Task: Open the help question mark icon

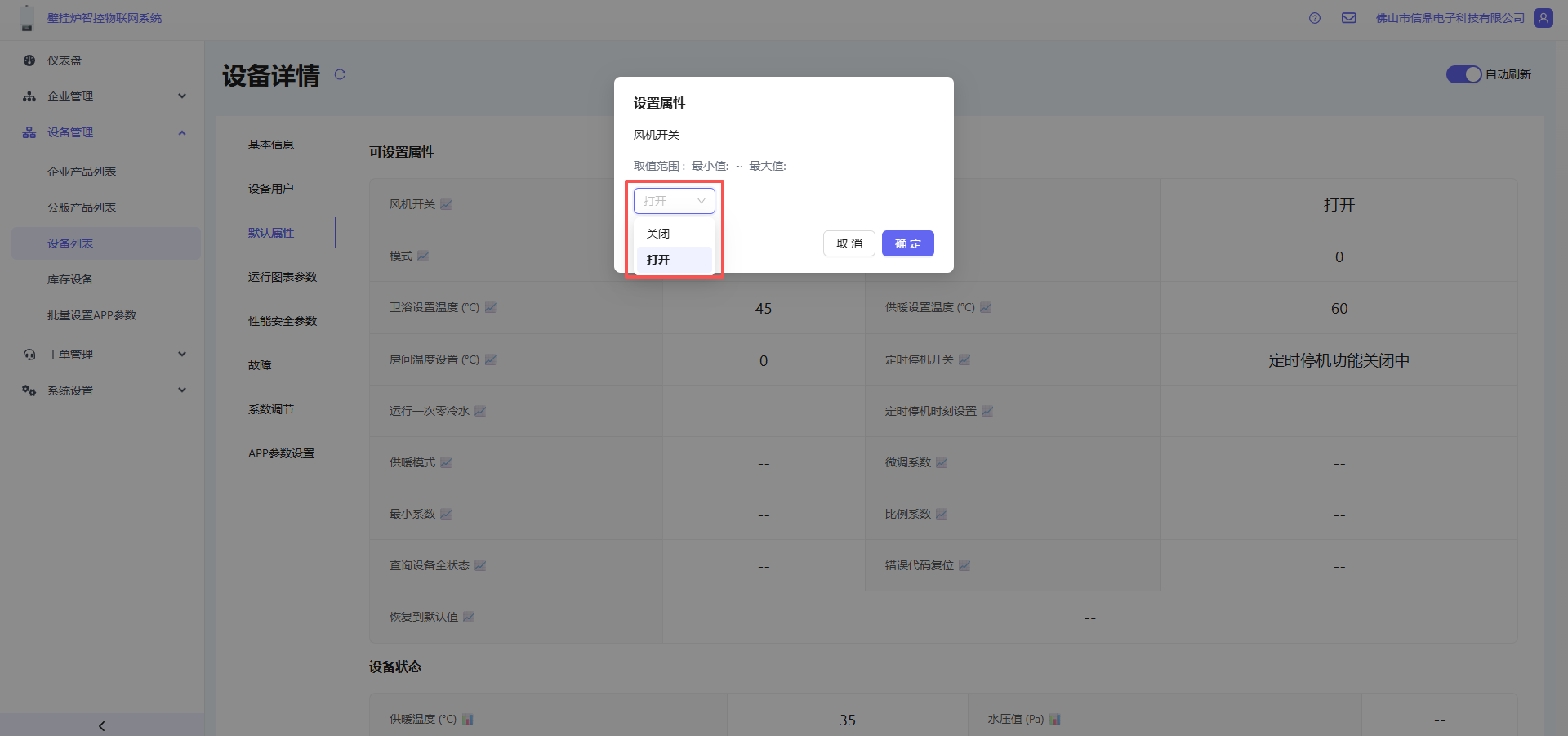Action: (1315, 18)
